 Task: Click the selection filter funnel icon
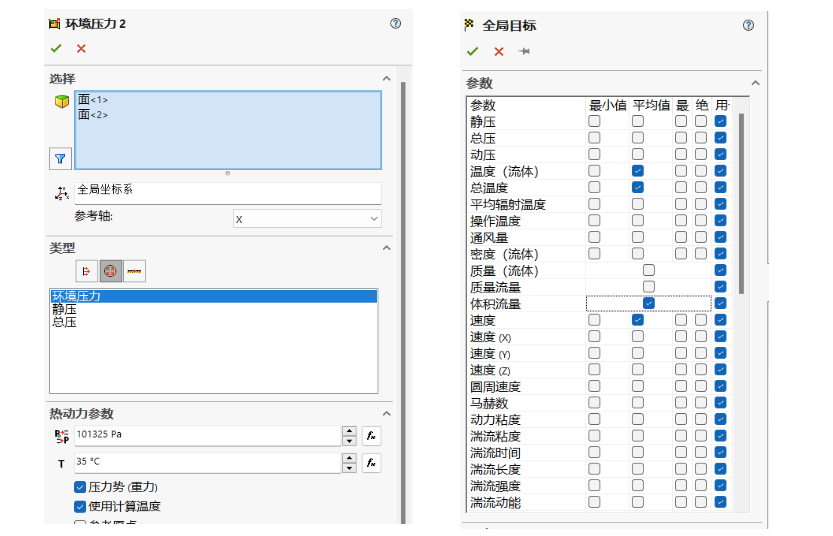click(60, 159)
